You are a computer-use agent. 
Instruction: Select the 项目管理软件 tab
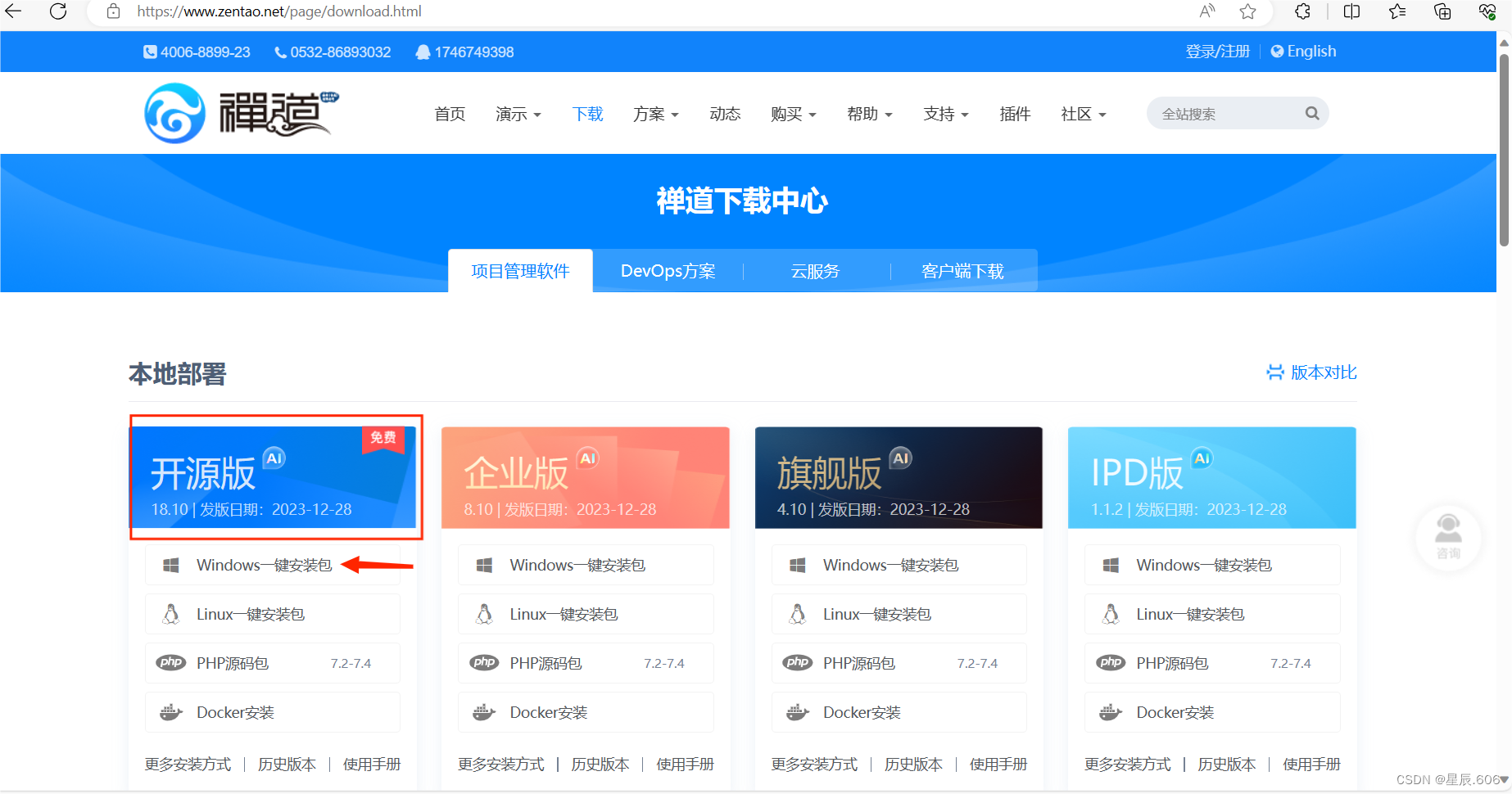tap(520, 271)
